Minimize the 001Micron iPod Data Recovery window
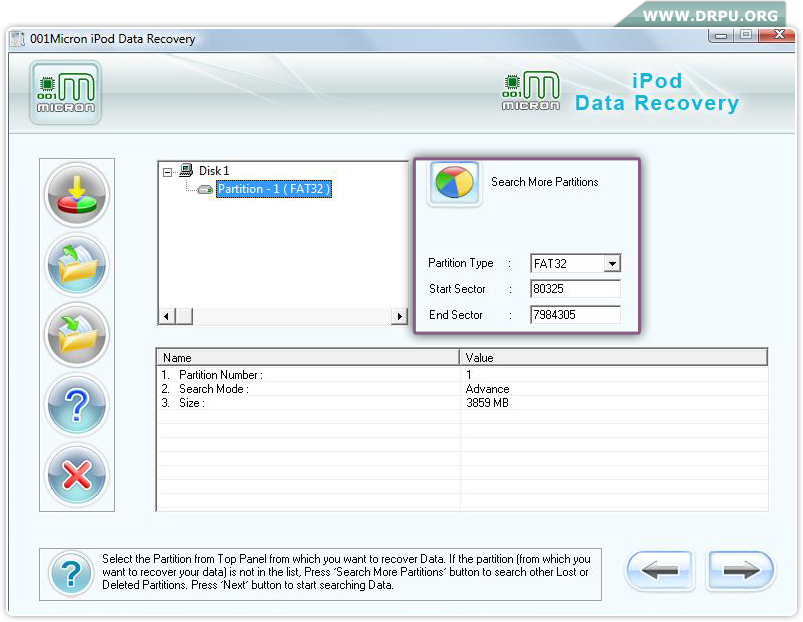 point(721,35)
